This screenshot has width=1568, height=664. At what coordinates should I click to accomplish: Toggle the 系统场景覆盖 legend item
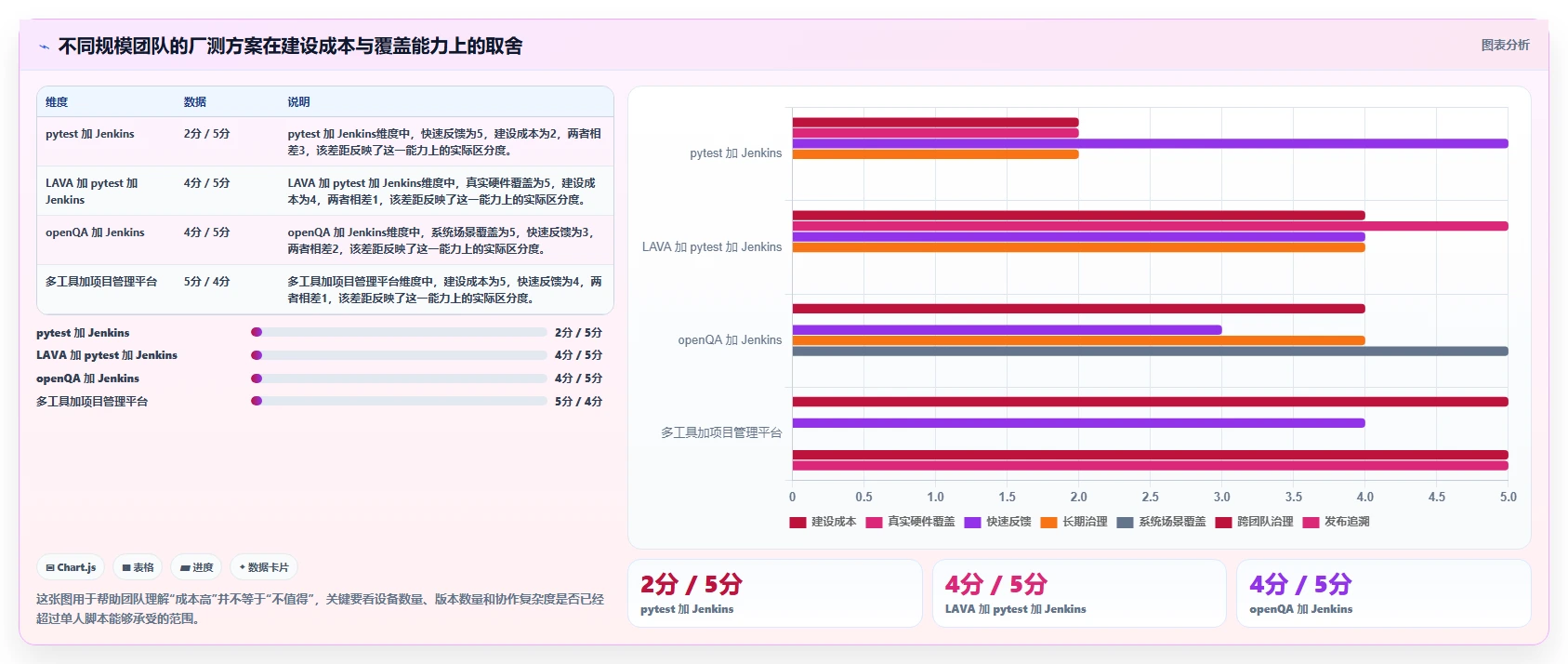pyautogui.click(x=1161, y=522)
